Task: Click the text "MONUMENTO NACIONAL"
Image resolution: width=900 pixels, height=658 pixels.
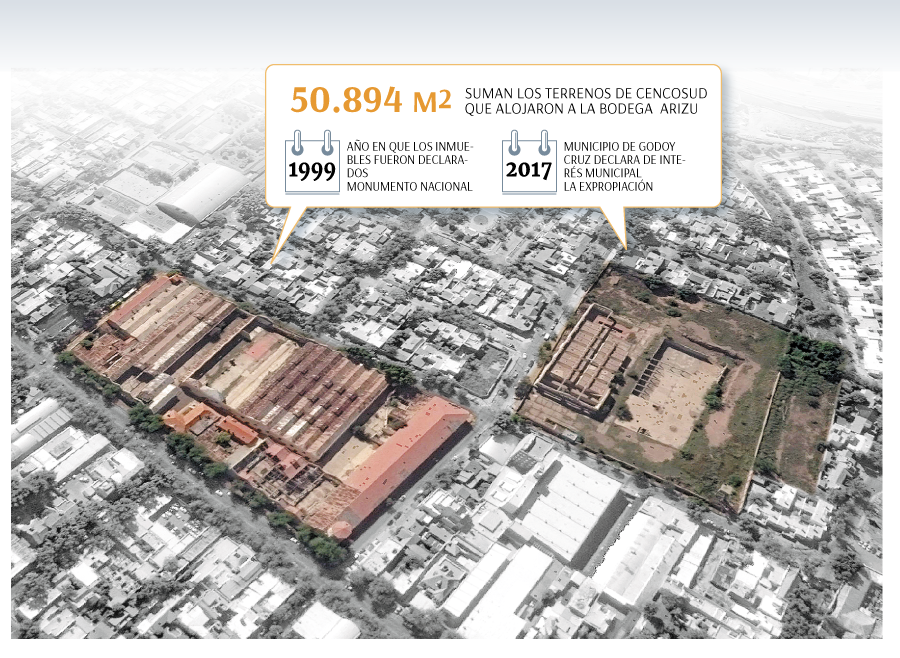Action: 409,187
